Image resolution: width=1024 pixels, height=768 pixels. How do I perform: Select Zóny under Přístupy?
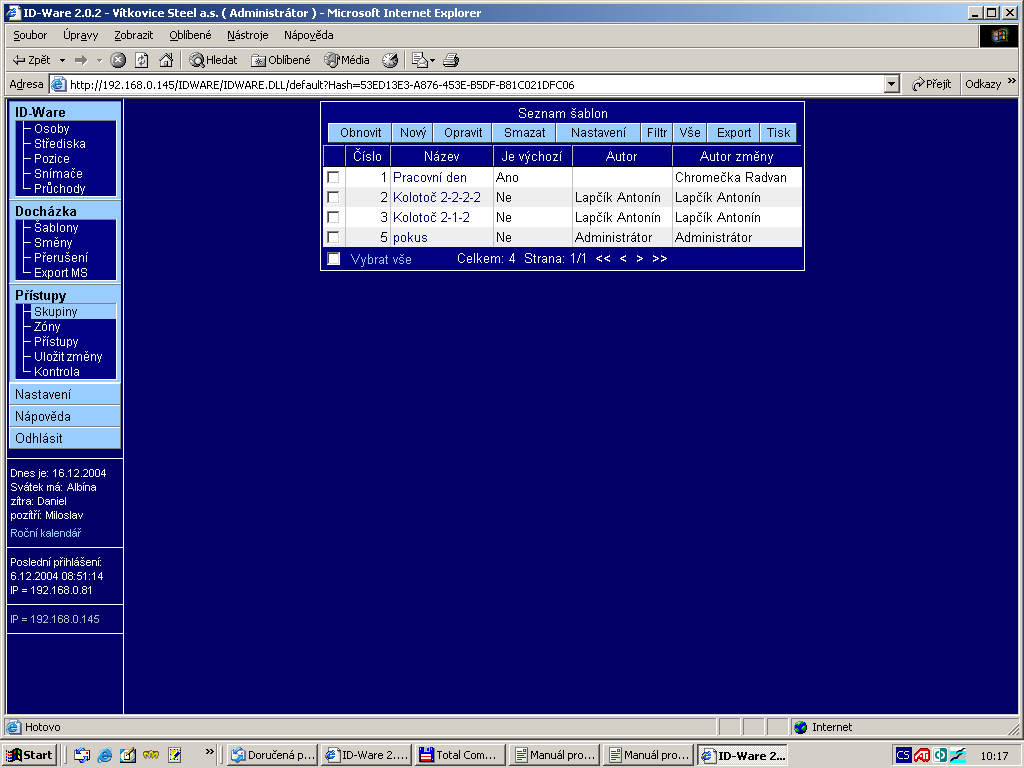pos(47,327)
